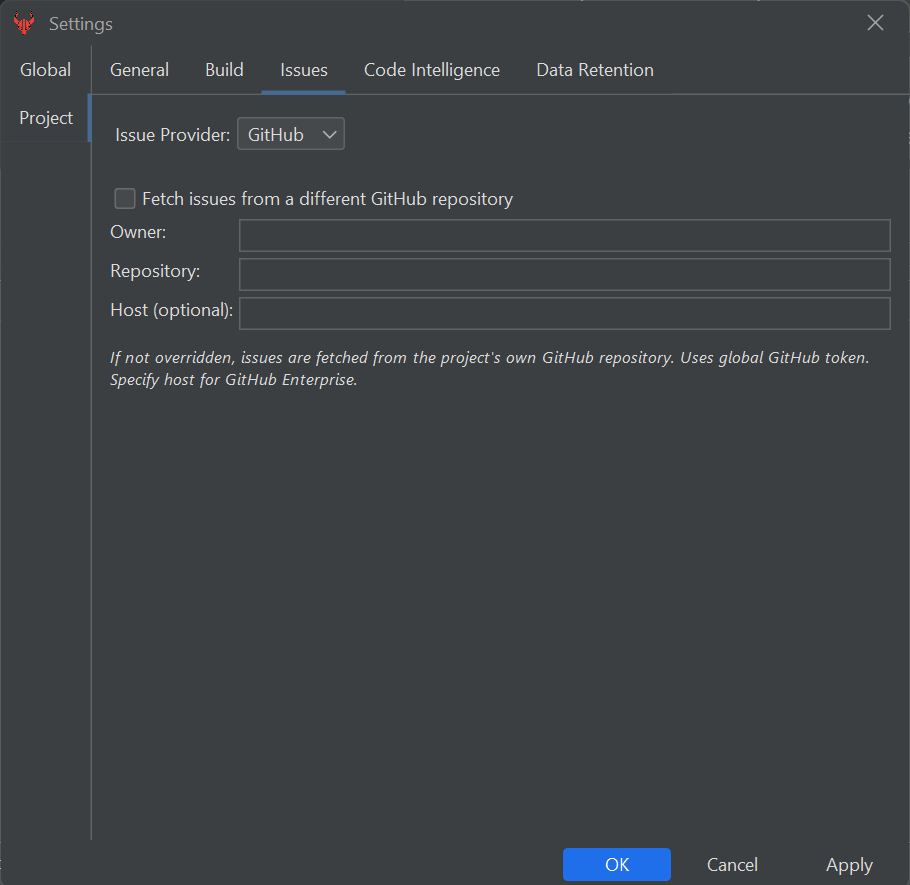Viewport: 910px width, 885px height.
Task: Select the Global settings section
Action: pos(45,70)
